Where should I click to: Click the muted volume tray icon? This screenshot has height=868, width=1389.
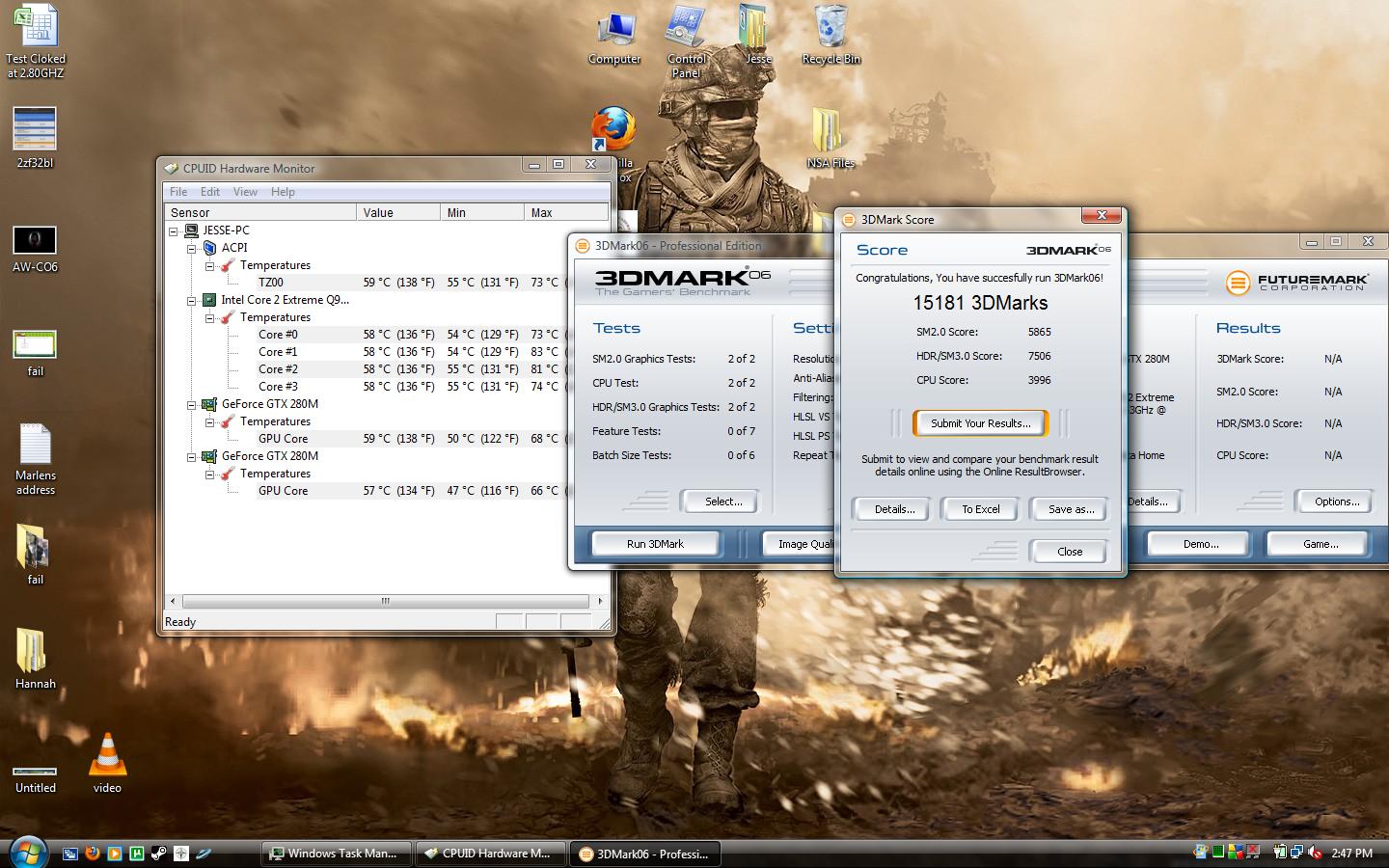[x=1314, y=852]
